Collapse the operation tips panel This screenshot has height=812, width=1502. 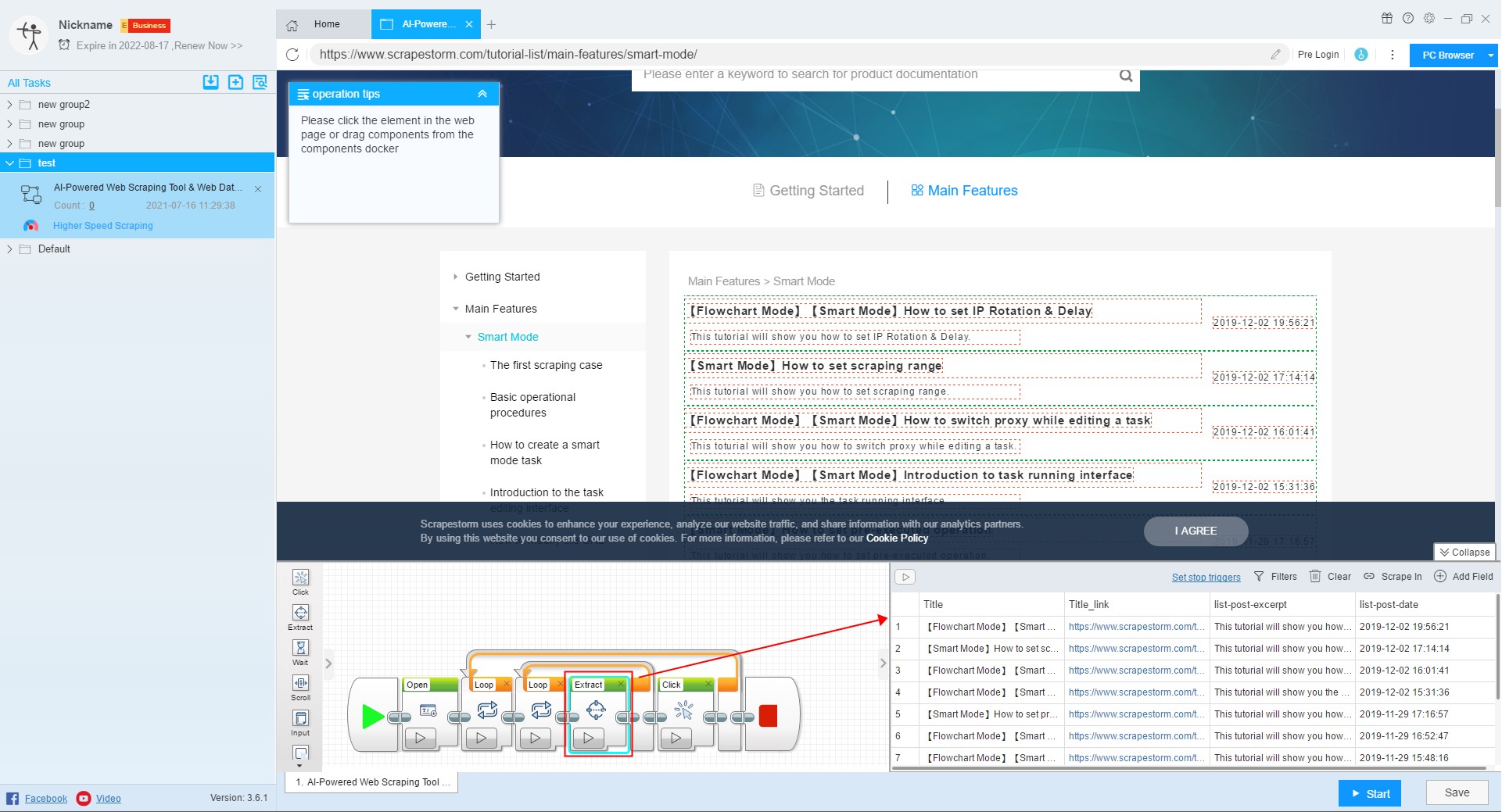pos(482,94)
